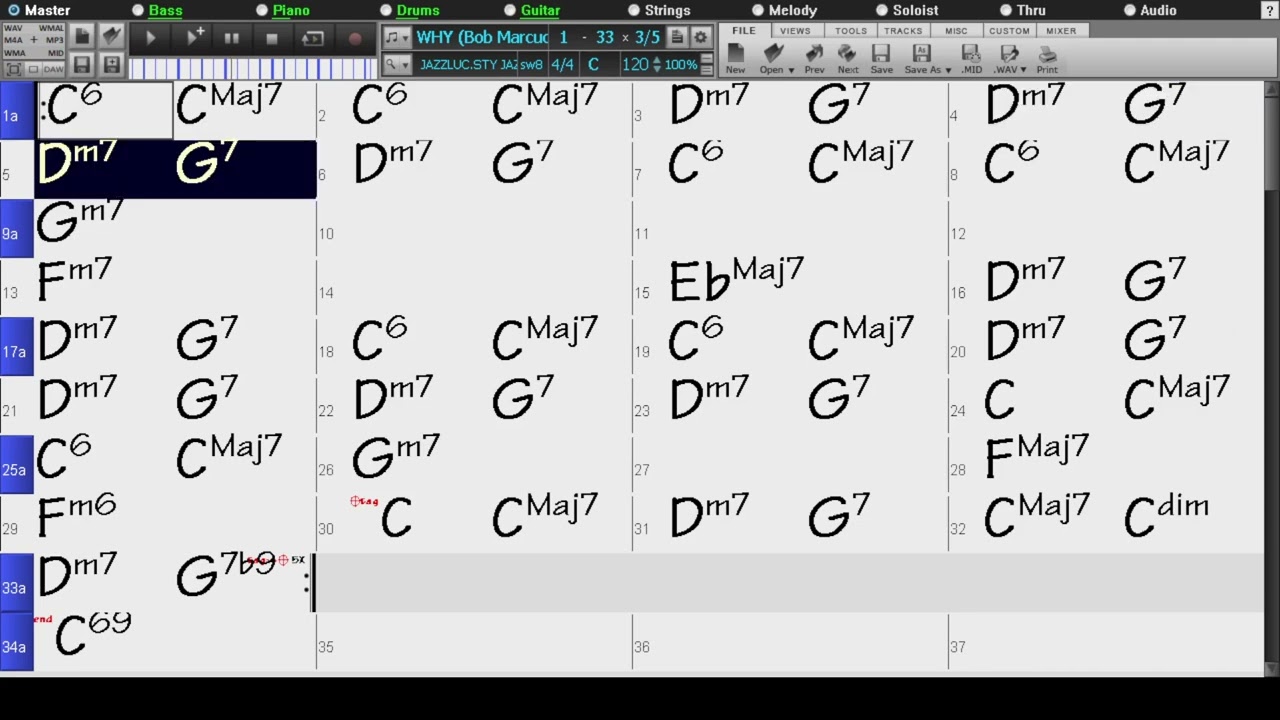This screenshot has height=720, width=1280.
Task: Click on the mini piano keyboard strip
Action: 254,67
